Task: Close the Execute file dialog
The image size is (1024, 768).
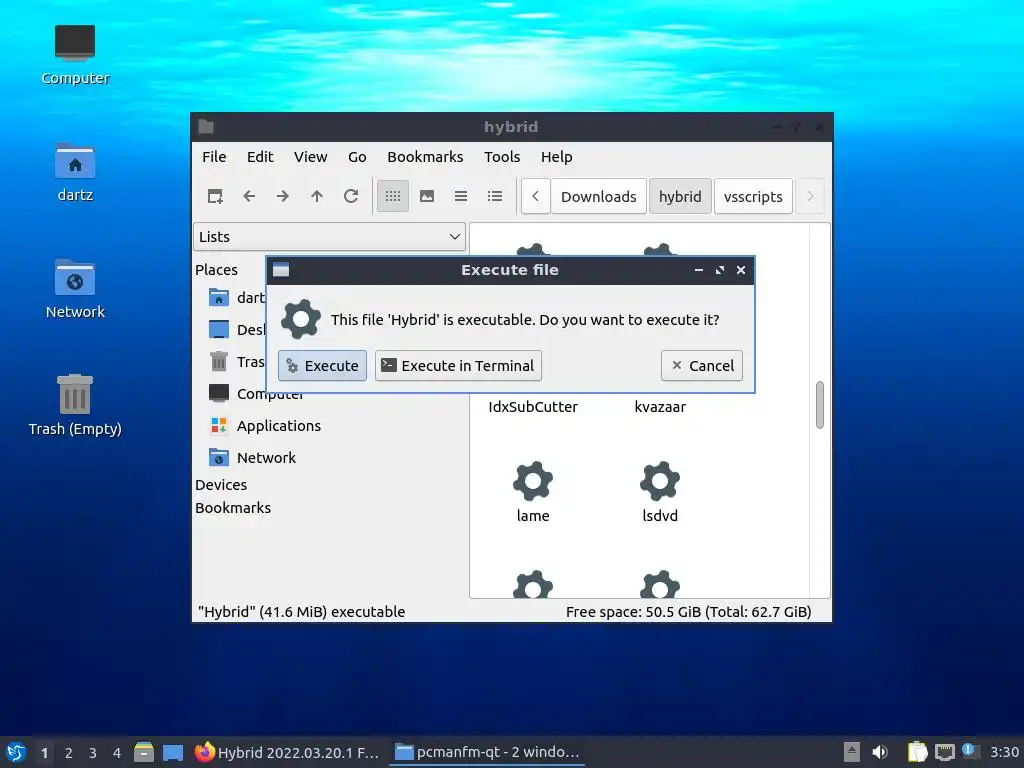Action: [x=741, y=270]
